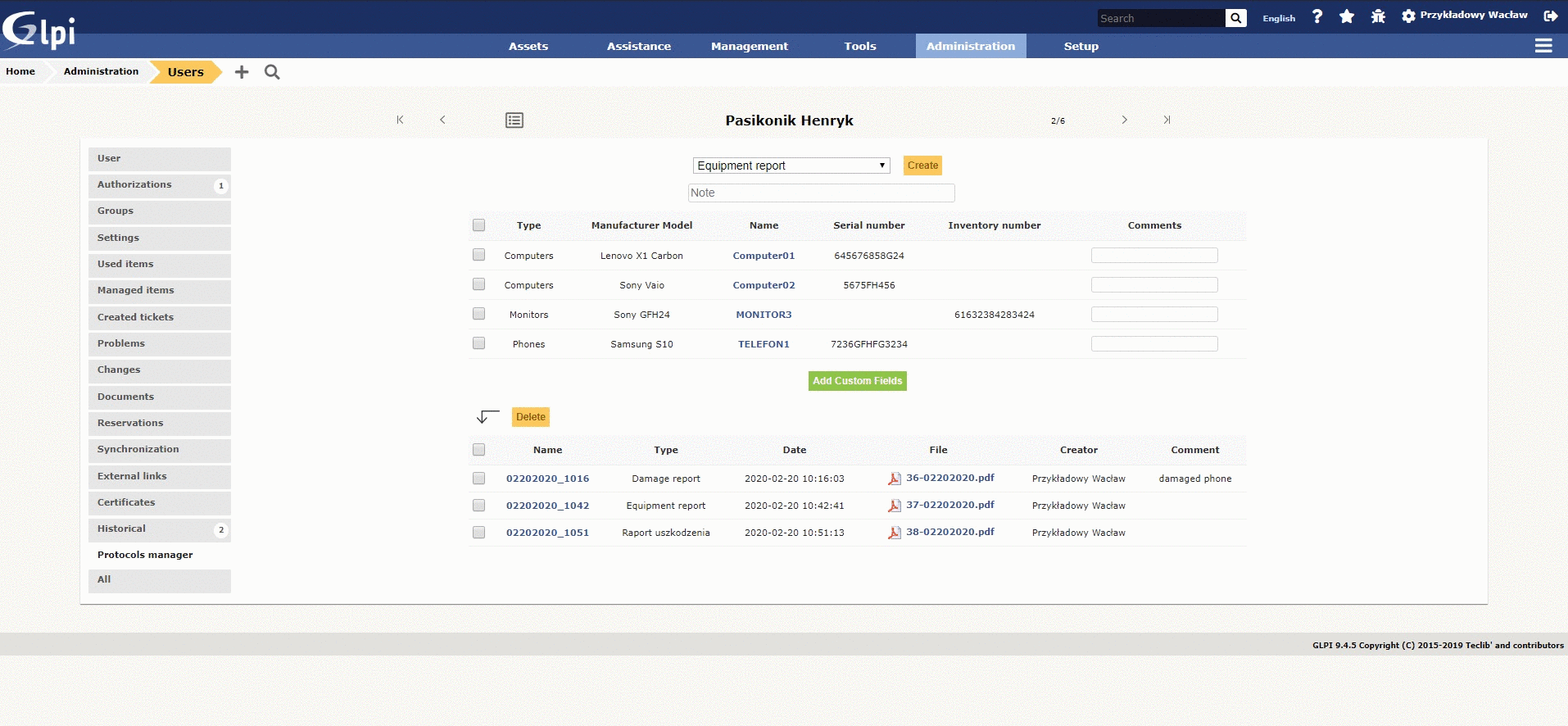Check the select-all protocols checkbox

pos(479,450)
